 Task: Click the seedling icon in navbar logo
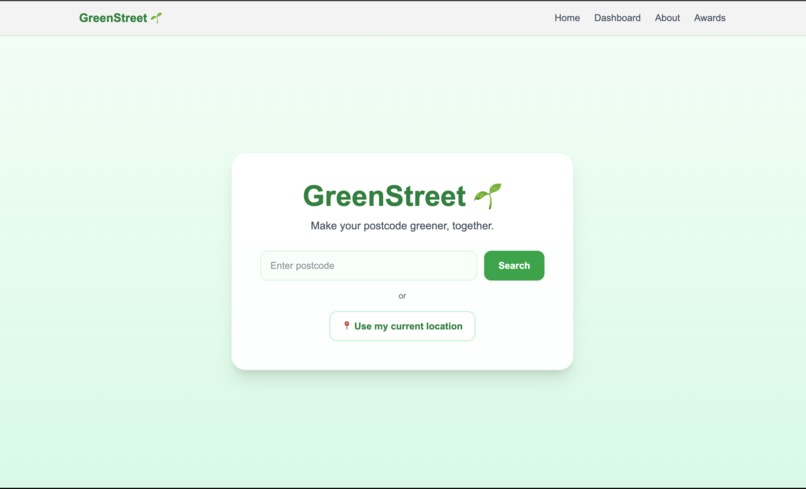click(x=156, y=18)
